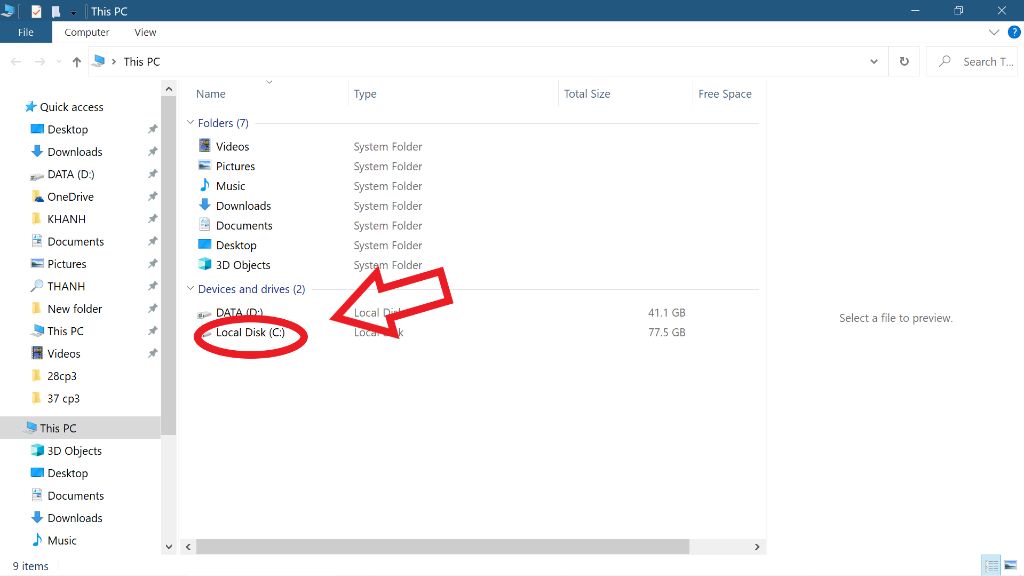Sort by the Total Size column header
This screenshot has height=576, width=1024.
pos(586,94)
